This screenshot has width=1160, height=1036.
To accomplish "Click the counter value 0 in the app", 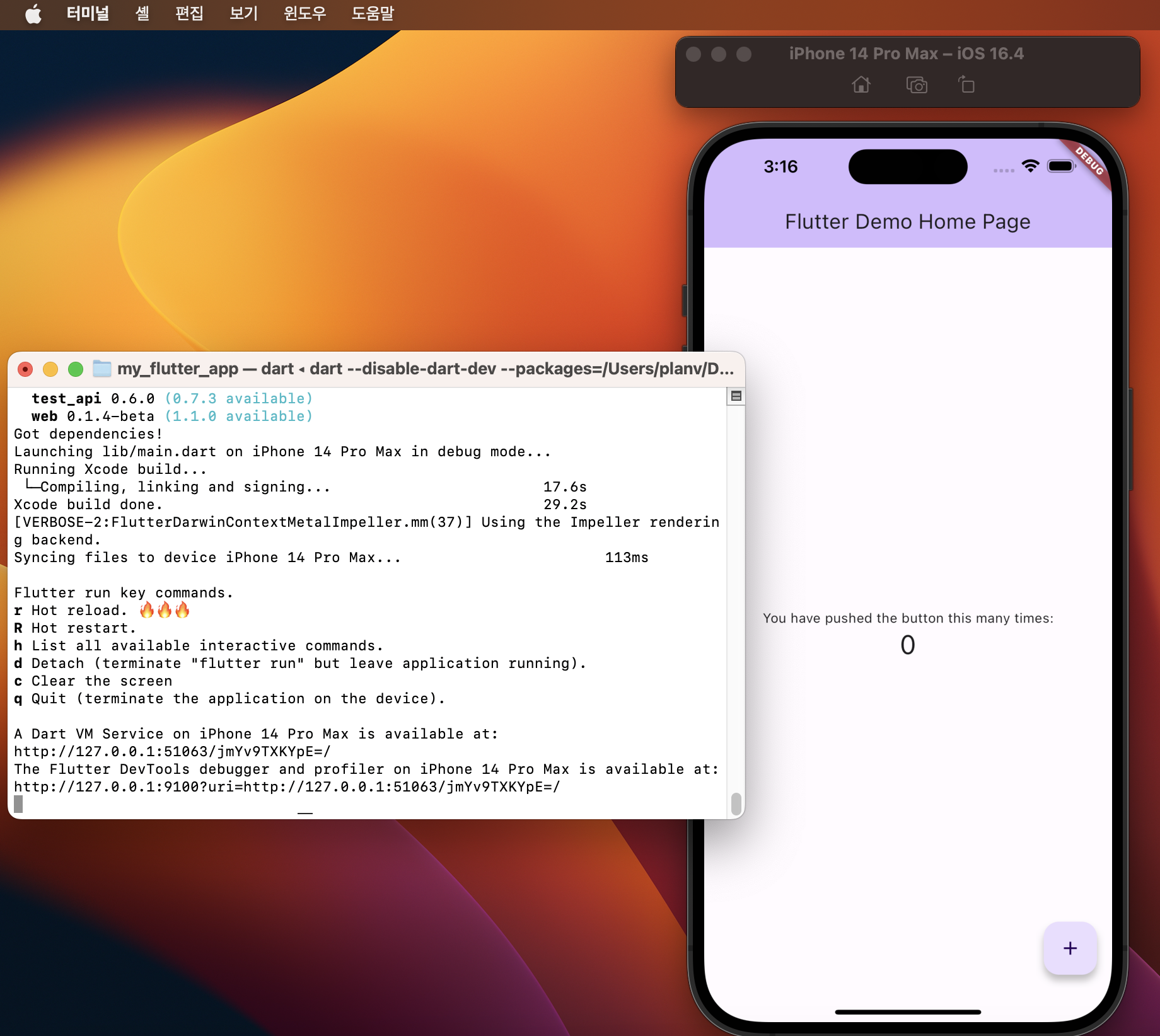I will pos(908,645).
